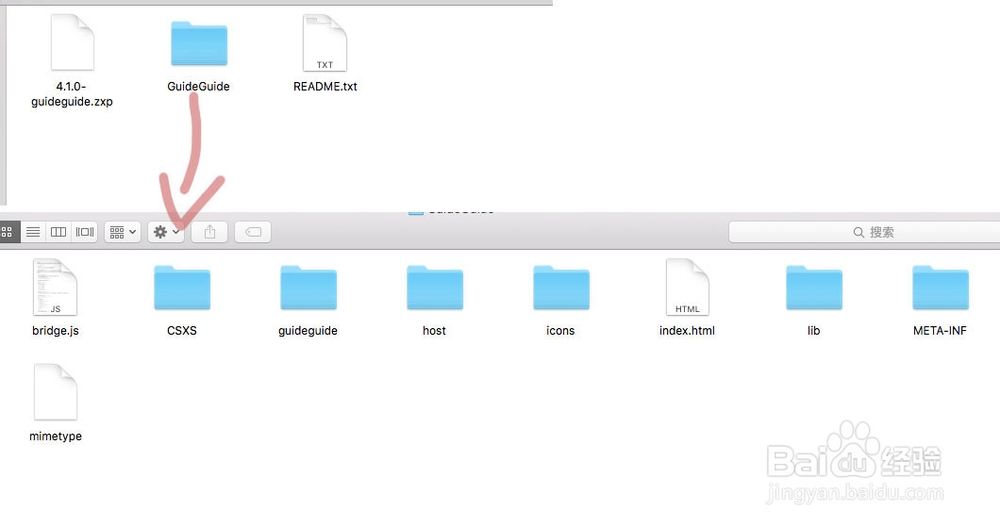This screenshot has height=527, width=1000.
Task: Click the CSXS folder name label
Action: [x=182, y=330]
